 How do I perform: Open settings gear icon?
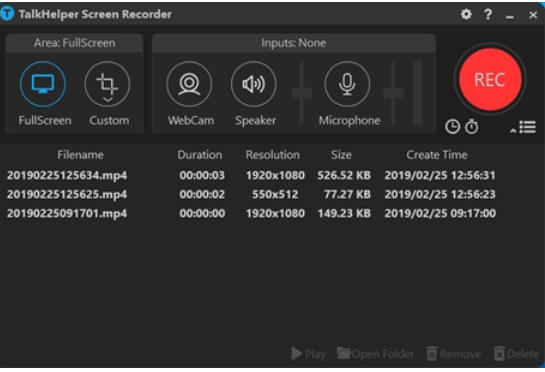(x=466, y=14)
